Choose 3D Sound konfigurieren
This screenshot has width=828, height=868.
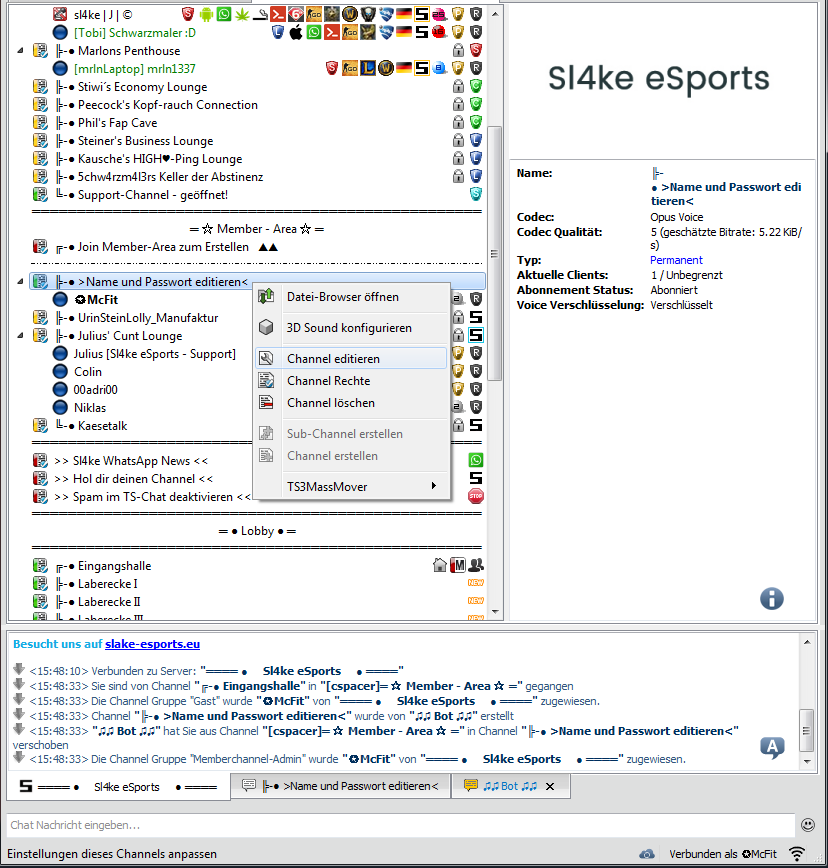coord(353,328)
